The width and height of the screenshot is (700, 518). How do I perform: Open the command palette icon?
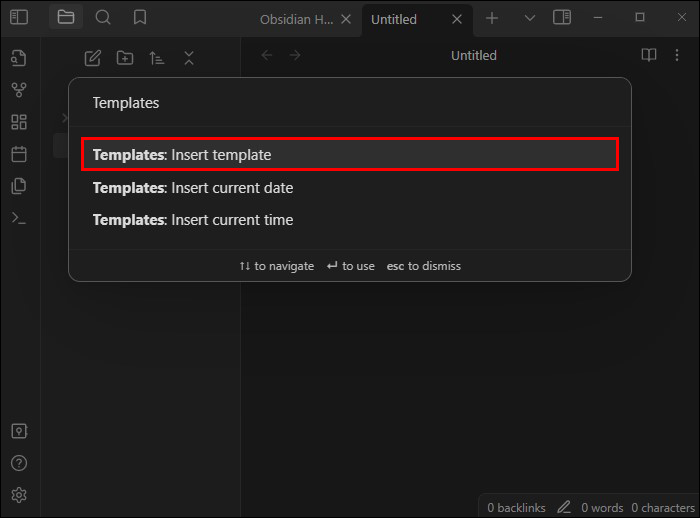[19, 218]
